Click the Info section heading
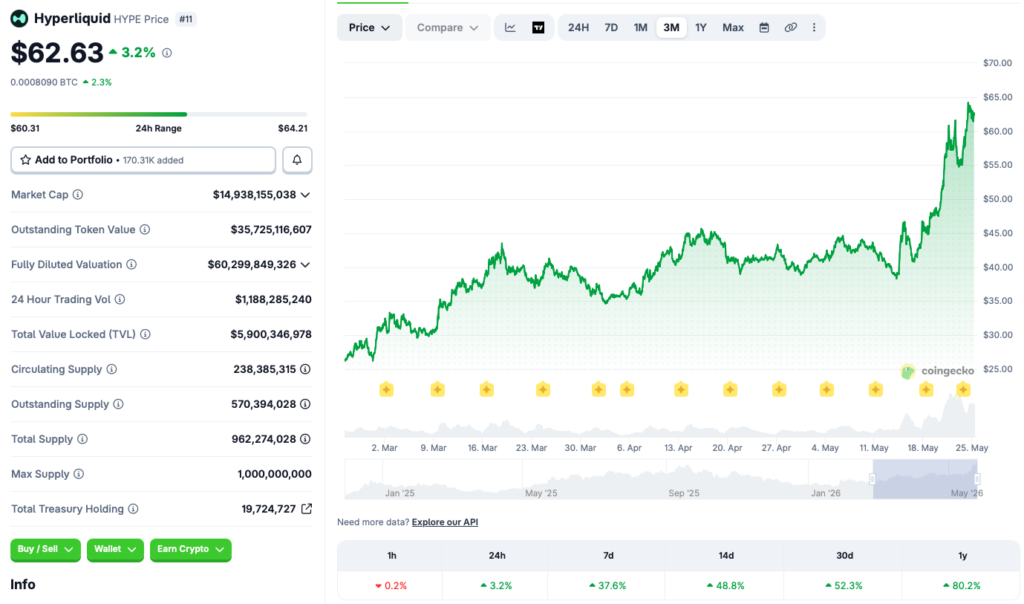The image size is (1024, 604). [23, 584]
